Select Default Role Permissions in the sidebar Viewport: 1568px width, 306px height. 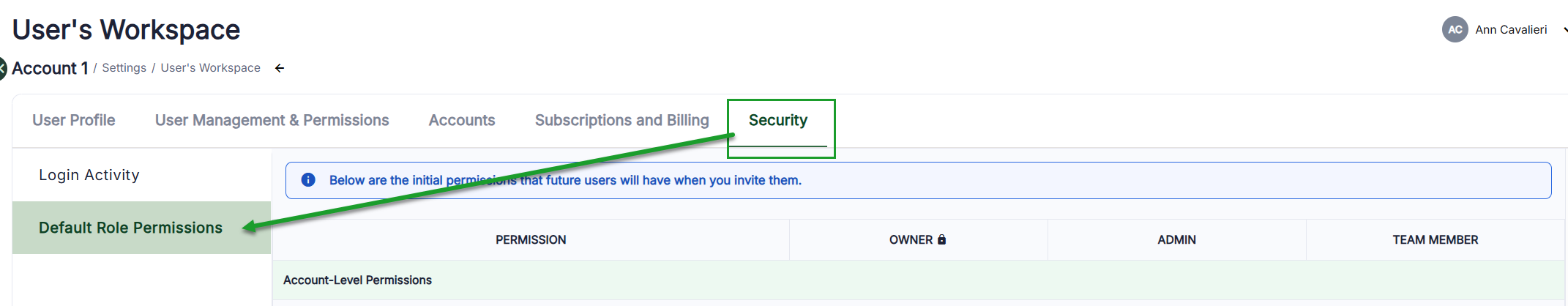(130, 228)
